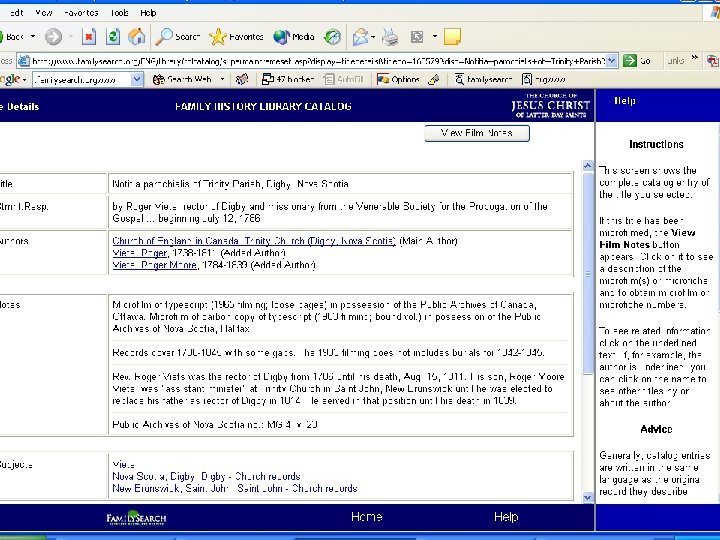Click the catalog pane scrollbar thumb

pos(587,274)
